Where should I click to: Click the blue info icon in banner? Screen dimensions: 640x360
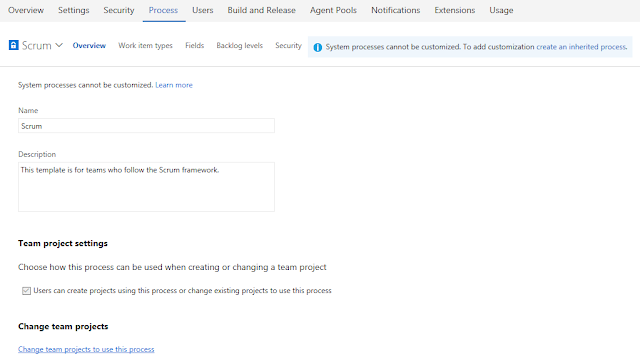[318, 47]
